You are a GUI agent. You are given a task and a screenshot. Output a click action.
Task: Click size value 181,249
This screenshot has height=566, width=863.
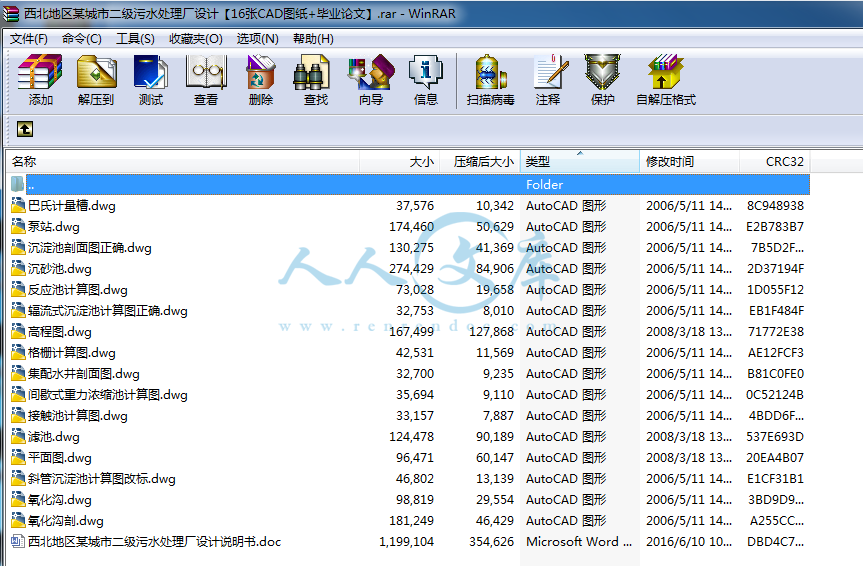pyautogui.click(x=411, y=520)
